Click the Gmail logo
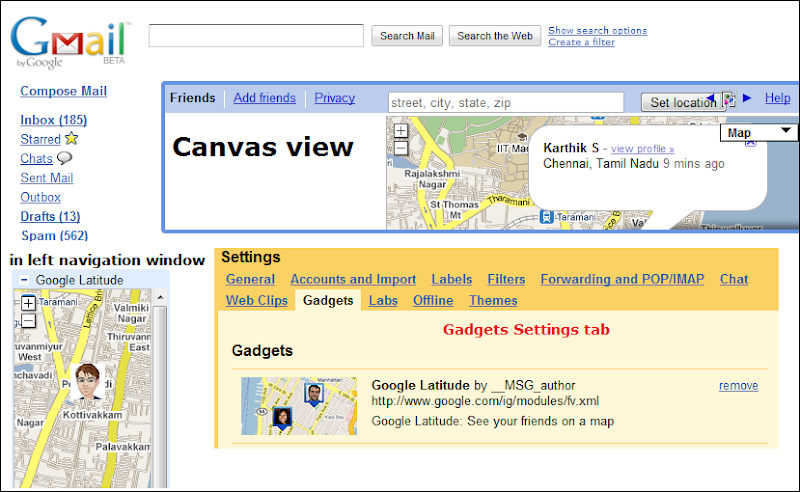The image size is (800, 492). [70, 43]
